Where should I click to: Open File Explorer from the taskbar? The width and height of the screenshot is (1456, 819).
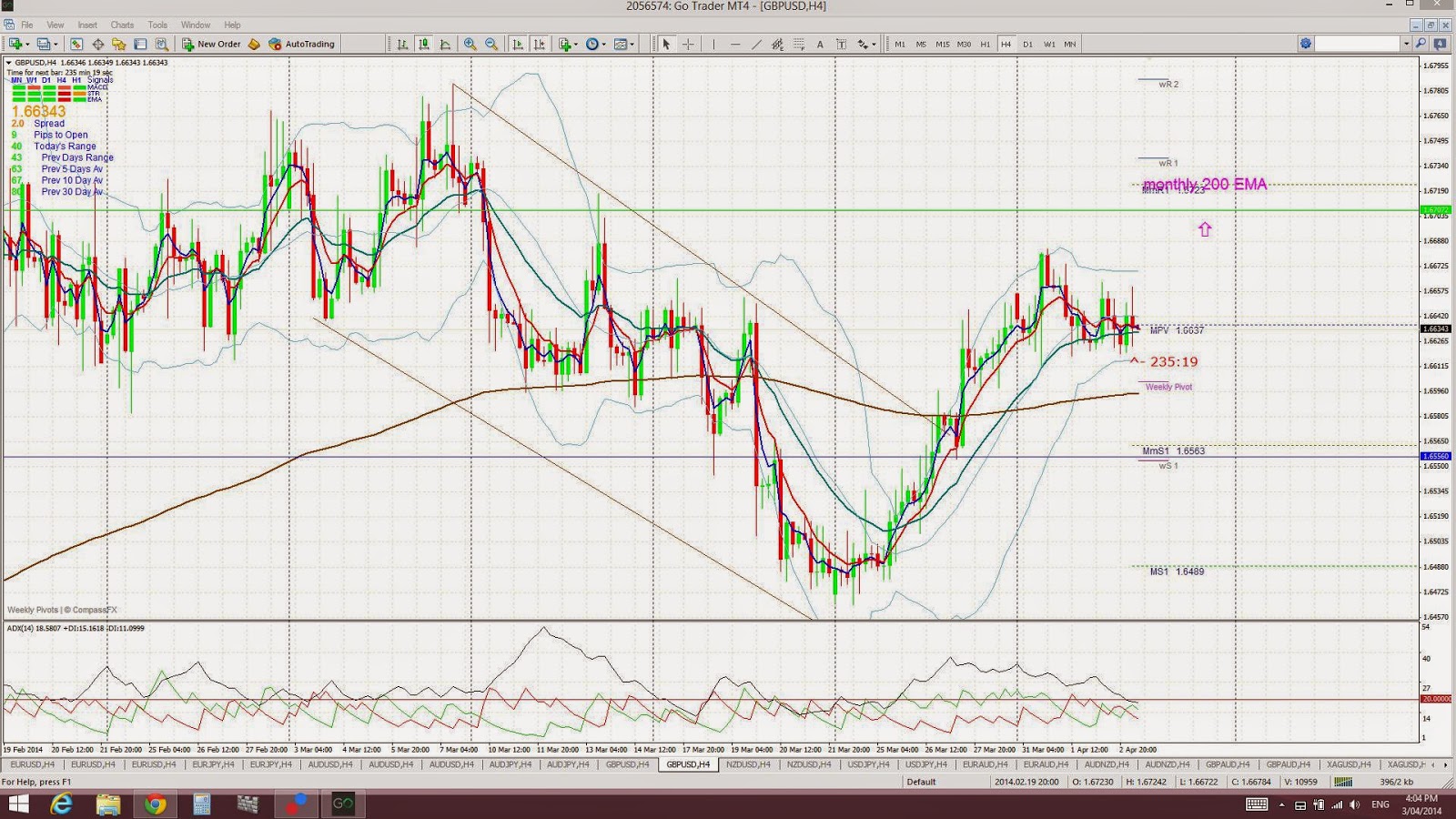tap(108, 804)
